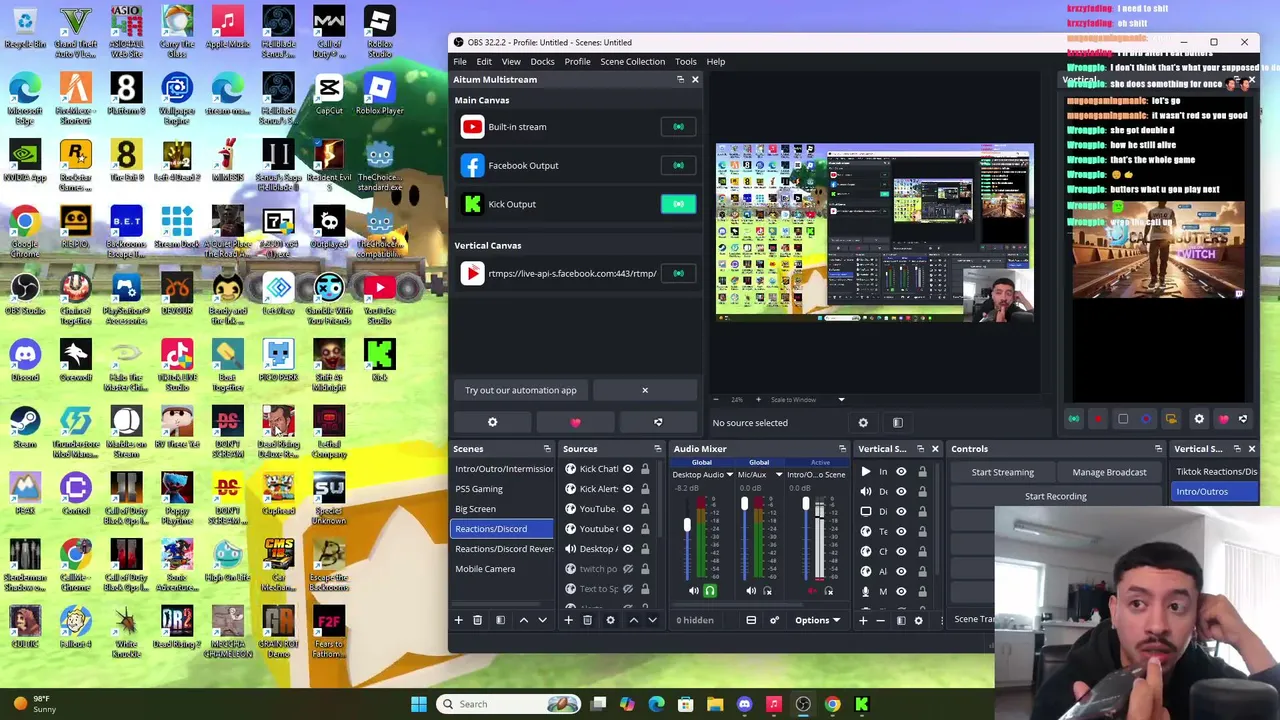This screenshot has height=720, width=1280.
Task: Open scene filters icon in the Scenes toolbar
Action: coord(500,620)
